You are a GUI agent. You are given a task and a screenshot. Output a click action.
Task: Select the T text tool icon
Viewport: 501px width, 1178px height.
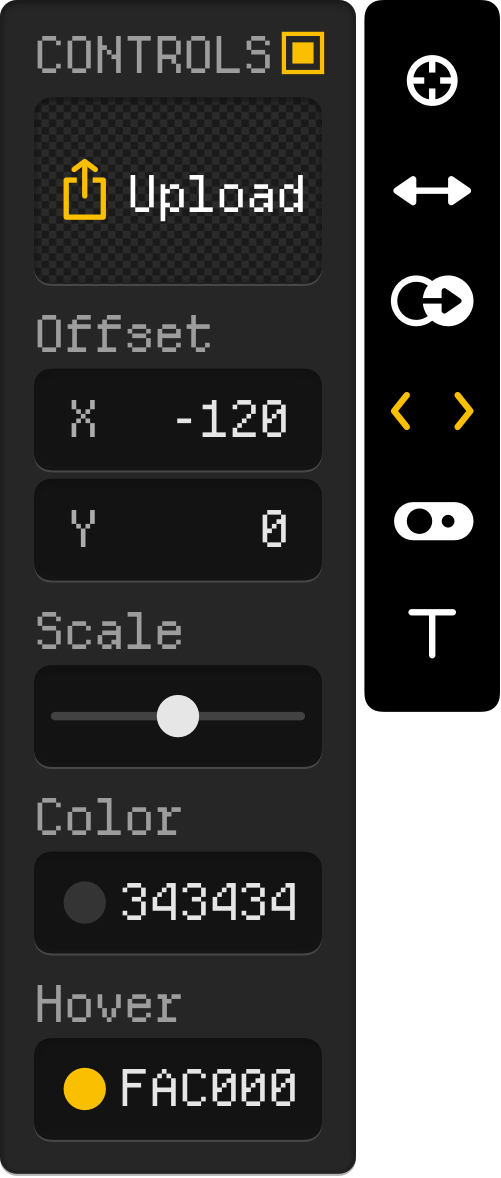[x=432, y=634]
